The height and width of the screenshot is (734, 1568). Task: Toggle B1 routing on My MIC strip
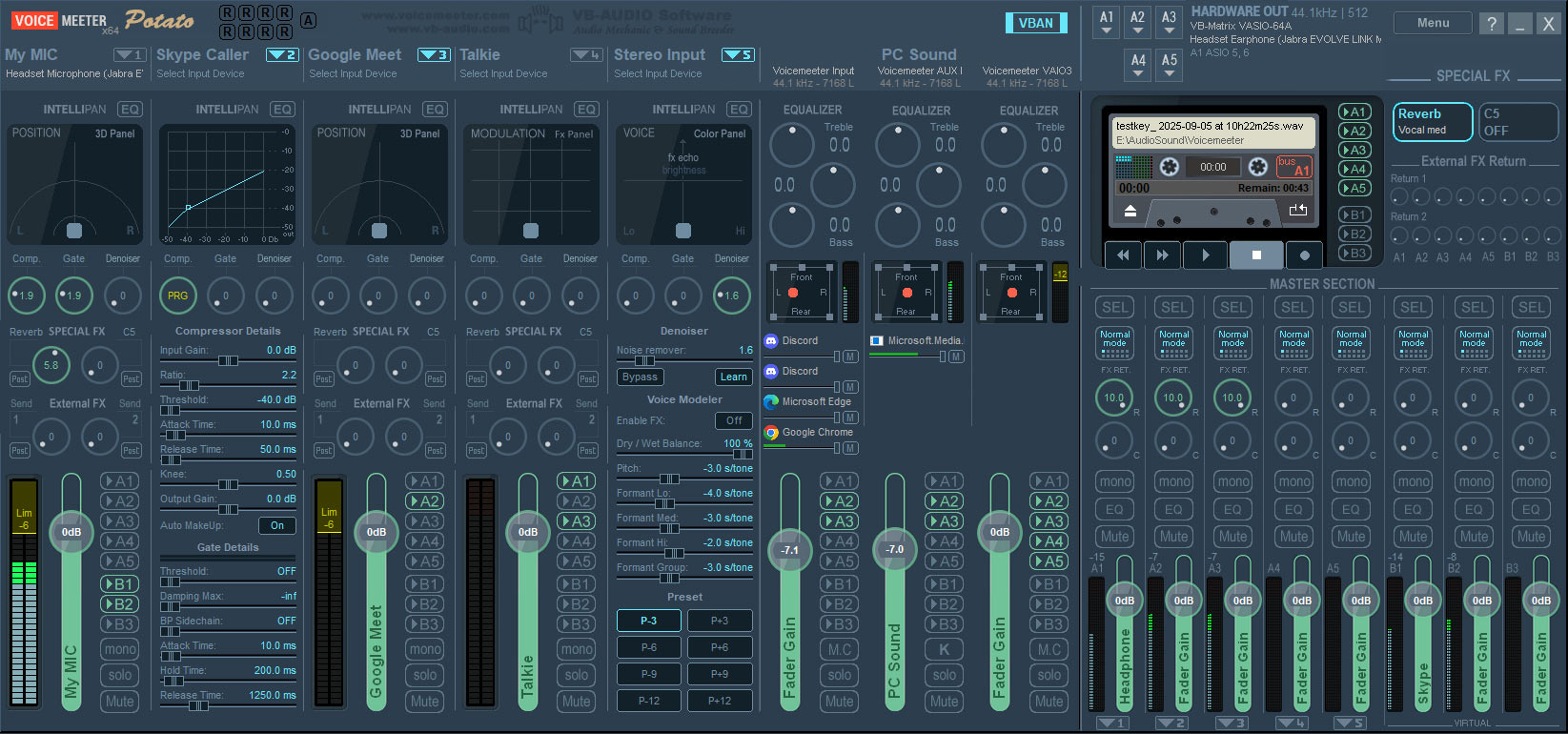(x=120, y=584)
